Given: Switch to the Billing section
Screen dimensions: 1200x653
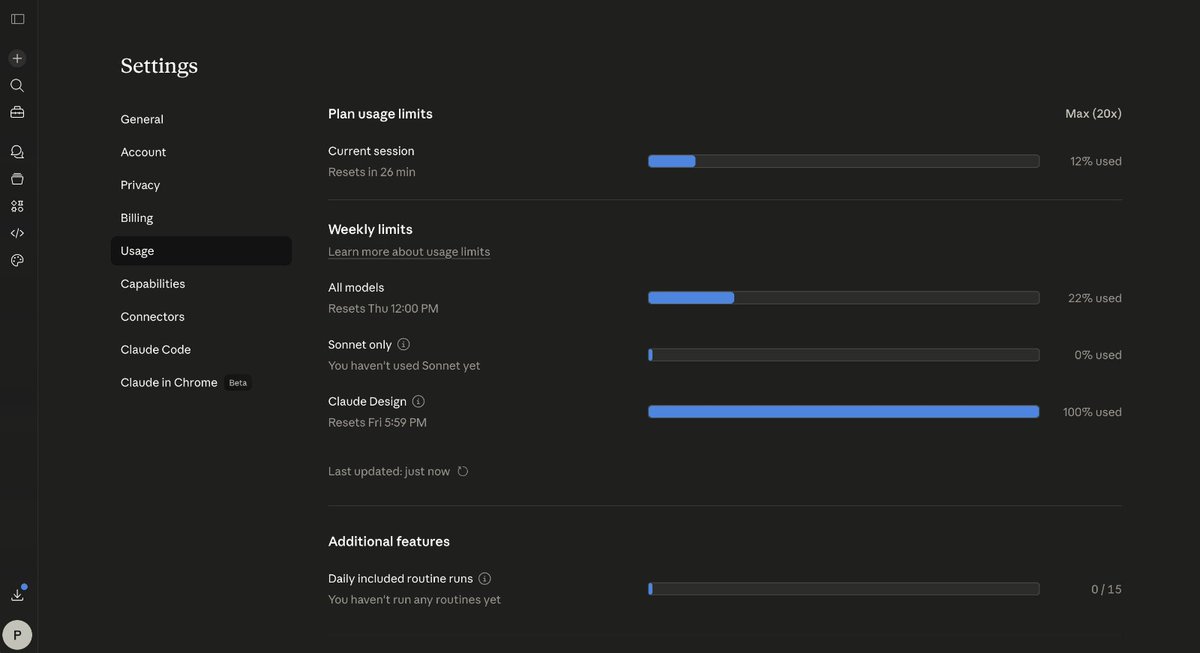Looking at the screenshot, I should coord(201,218).
